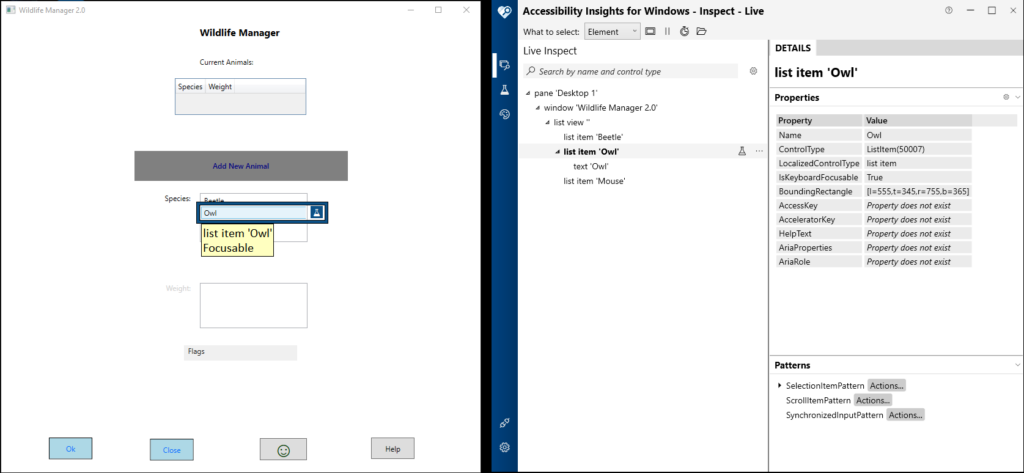Select list item 'Beetle' in the tree

point(593,137)
